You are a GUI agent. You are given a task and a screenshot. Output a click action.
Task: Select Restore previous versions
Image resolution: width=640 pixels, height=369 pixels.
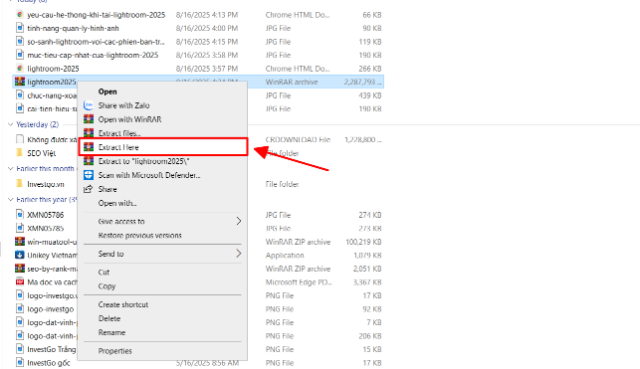[x=140, y=235]
